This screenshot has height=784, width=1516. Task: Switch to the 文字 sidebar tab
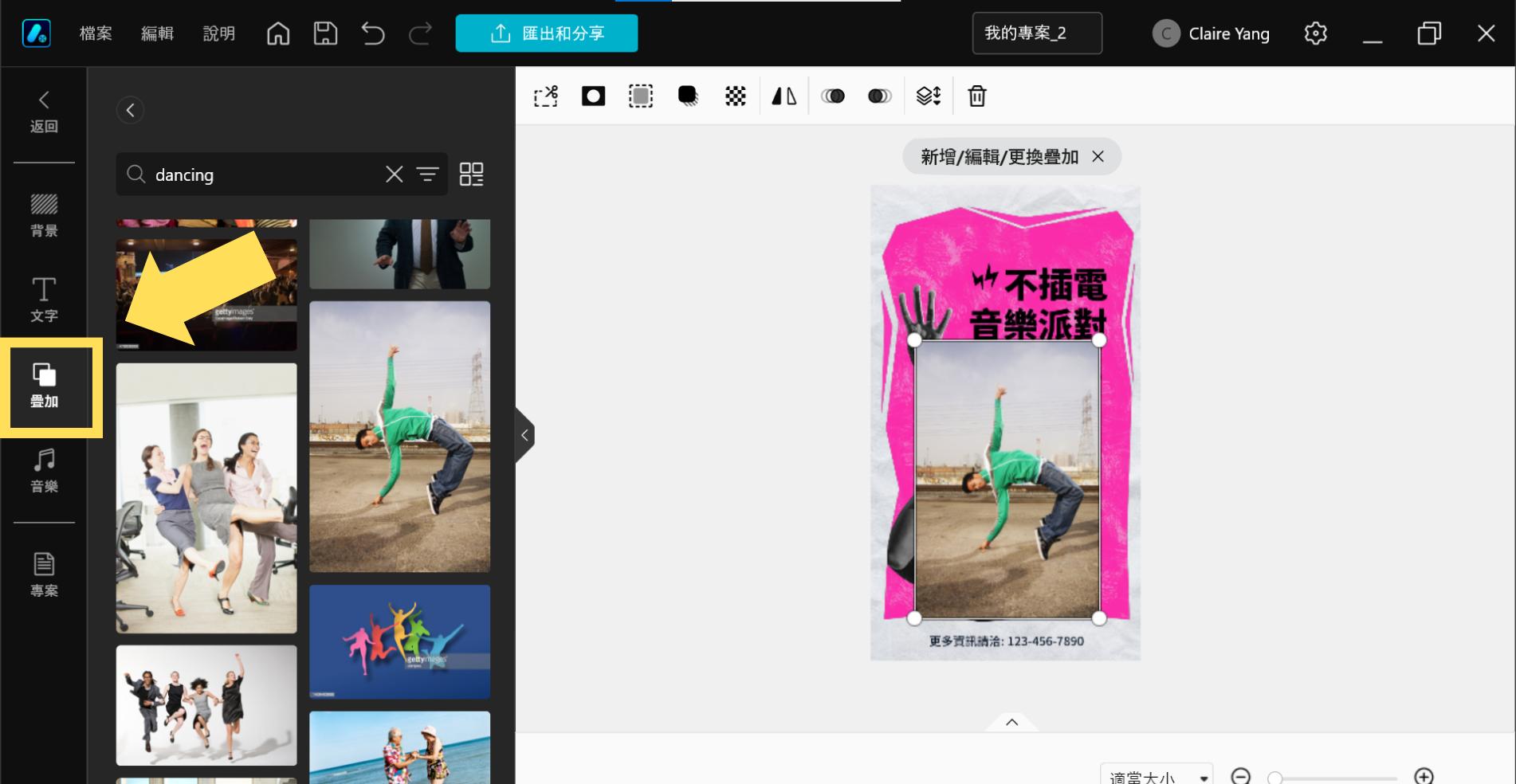tap(44, 300)
